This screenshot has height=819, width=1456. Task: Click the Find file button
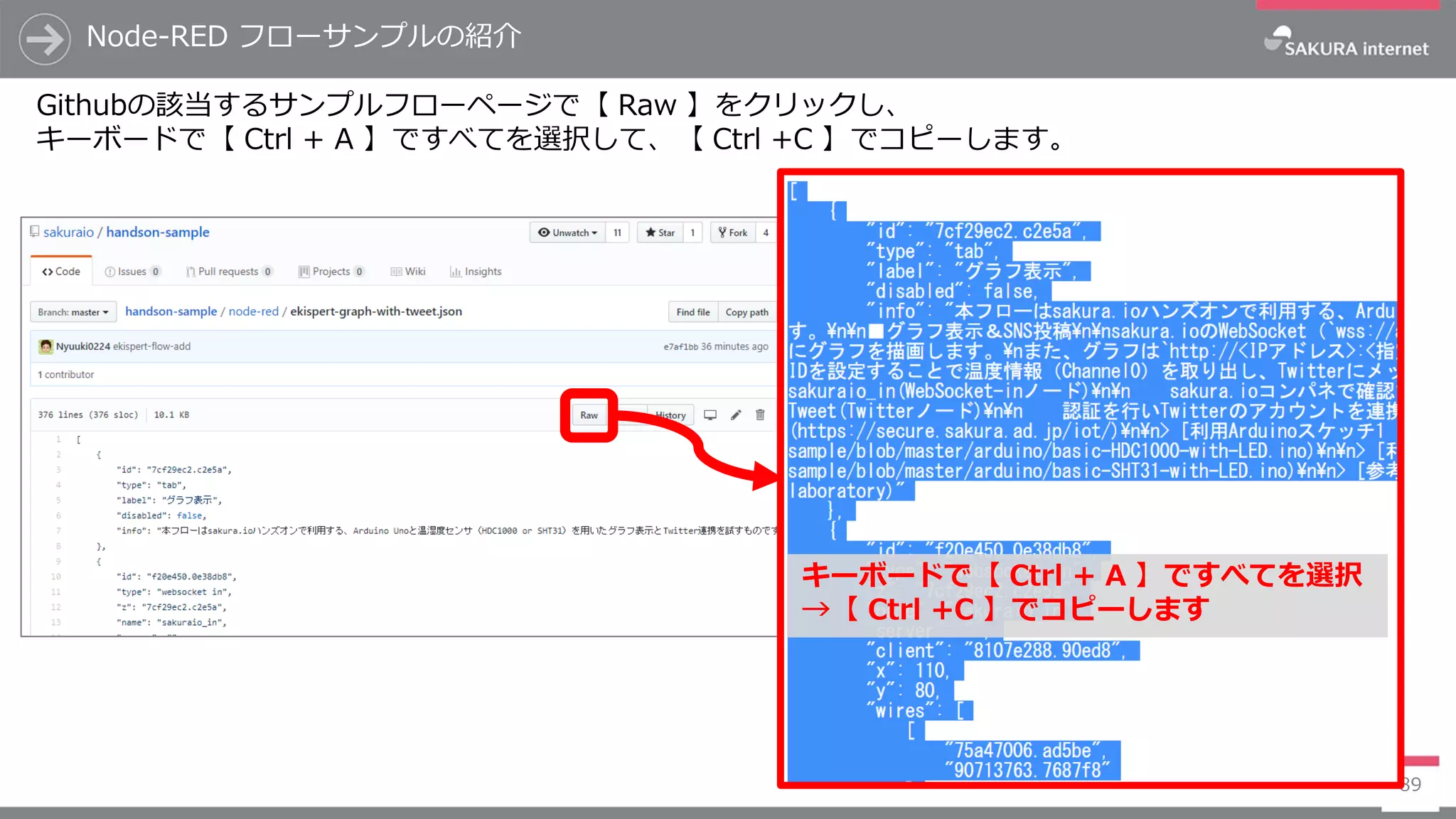pyautogui.click(x=693, y=312)
